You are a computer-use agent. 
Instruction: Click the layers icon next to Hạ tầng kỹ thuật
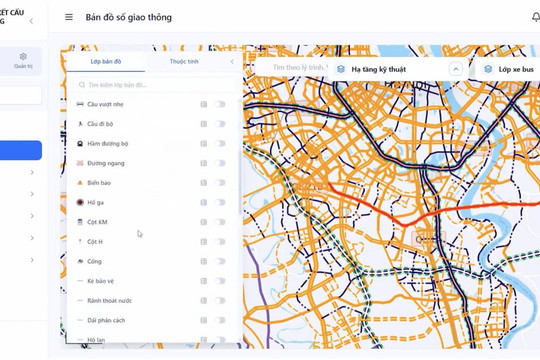[341, 69]
